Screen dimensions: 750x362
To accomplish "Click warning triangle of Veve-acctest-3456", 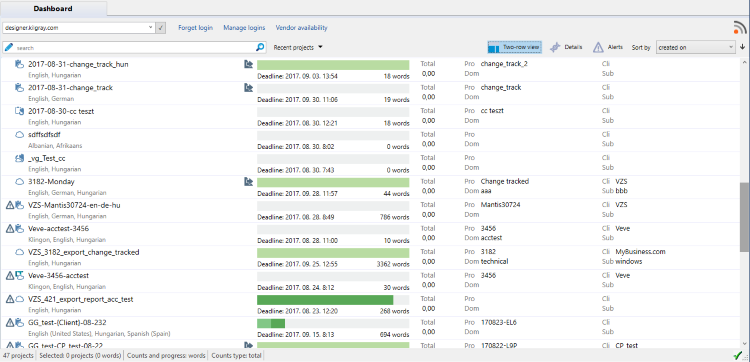I will 10,228.
